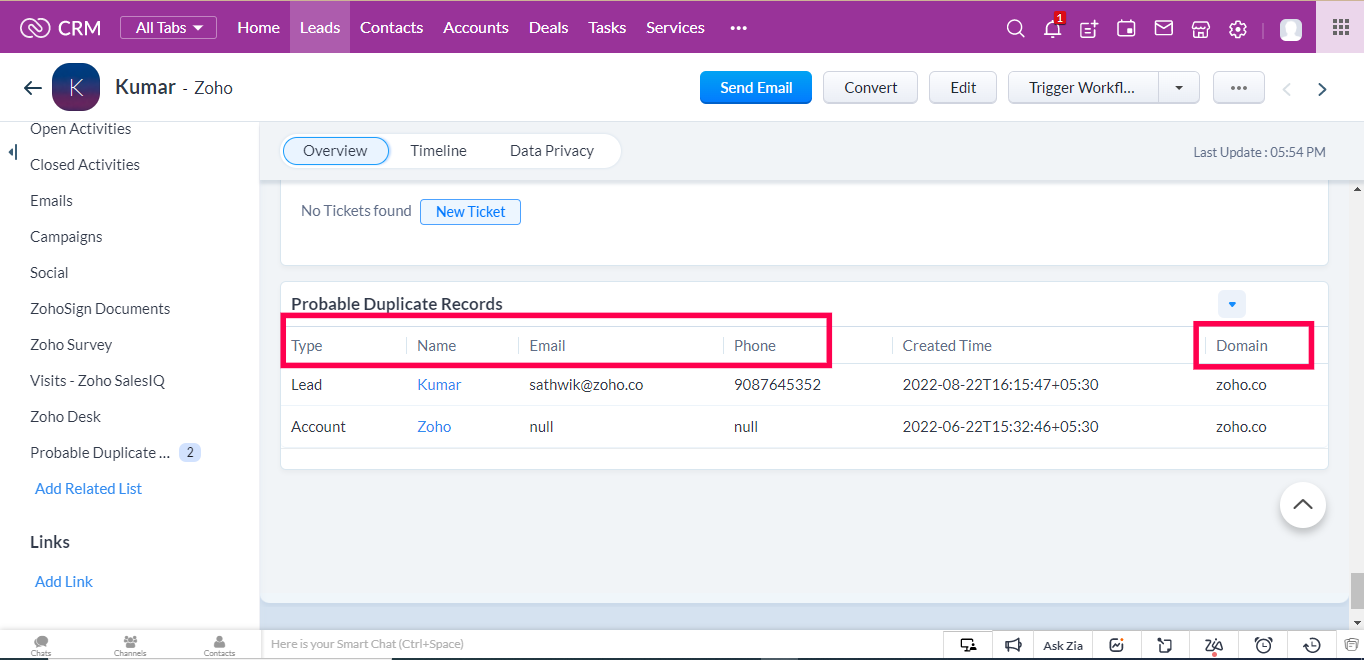Jump to Visits - Zoho SalesIQ in the sidebar
The image size is (1364, 660).
[97, 381]
